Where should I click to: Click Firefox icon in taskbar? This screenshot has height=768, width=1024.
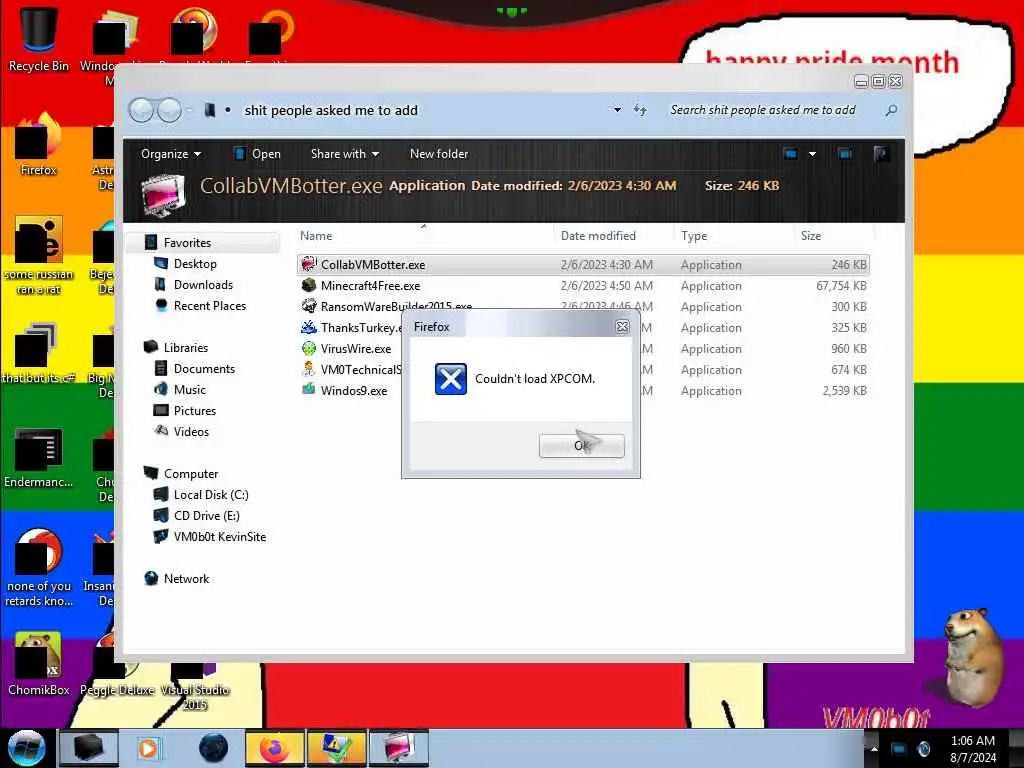click(274, 748)
